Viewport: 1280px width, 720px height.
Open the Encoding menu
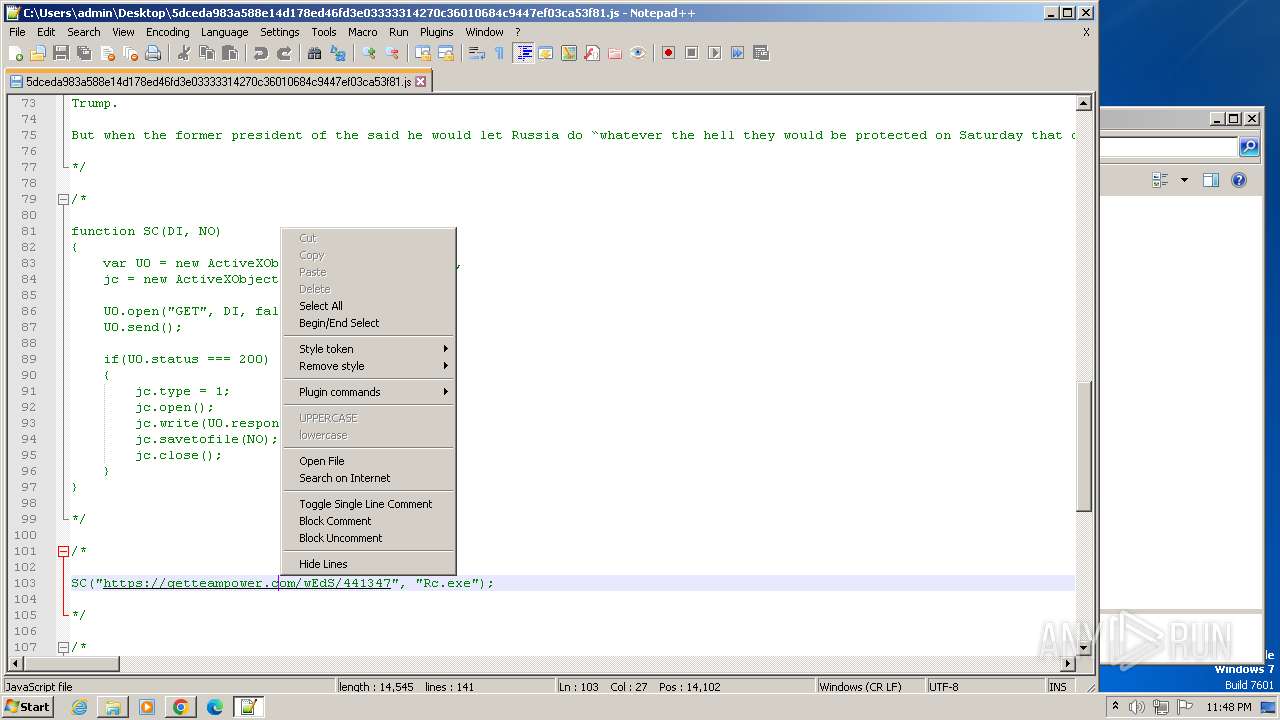167,32
